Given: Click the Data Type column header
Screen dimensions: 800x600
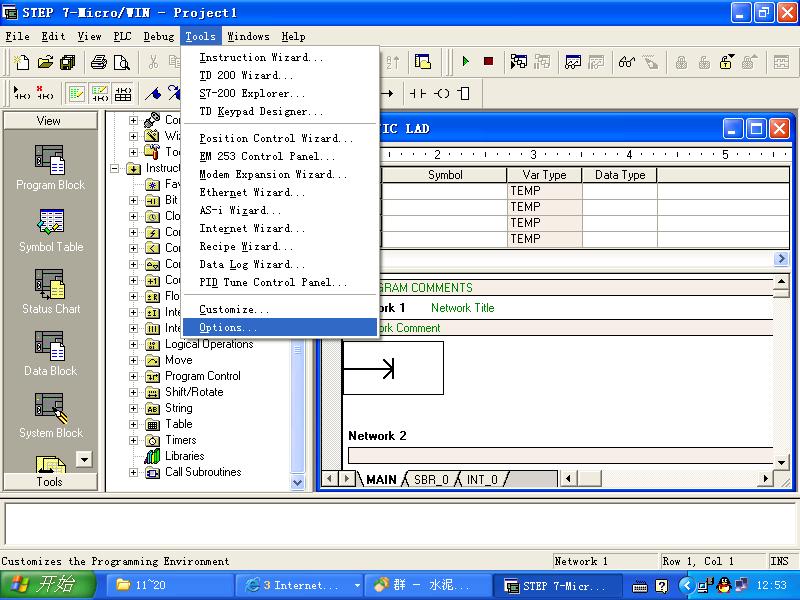Looking at the screenshot, I should point(620,175).
